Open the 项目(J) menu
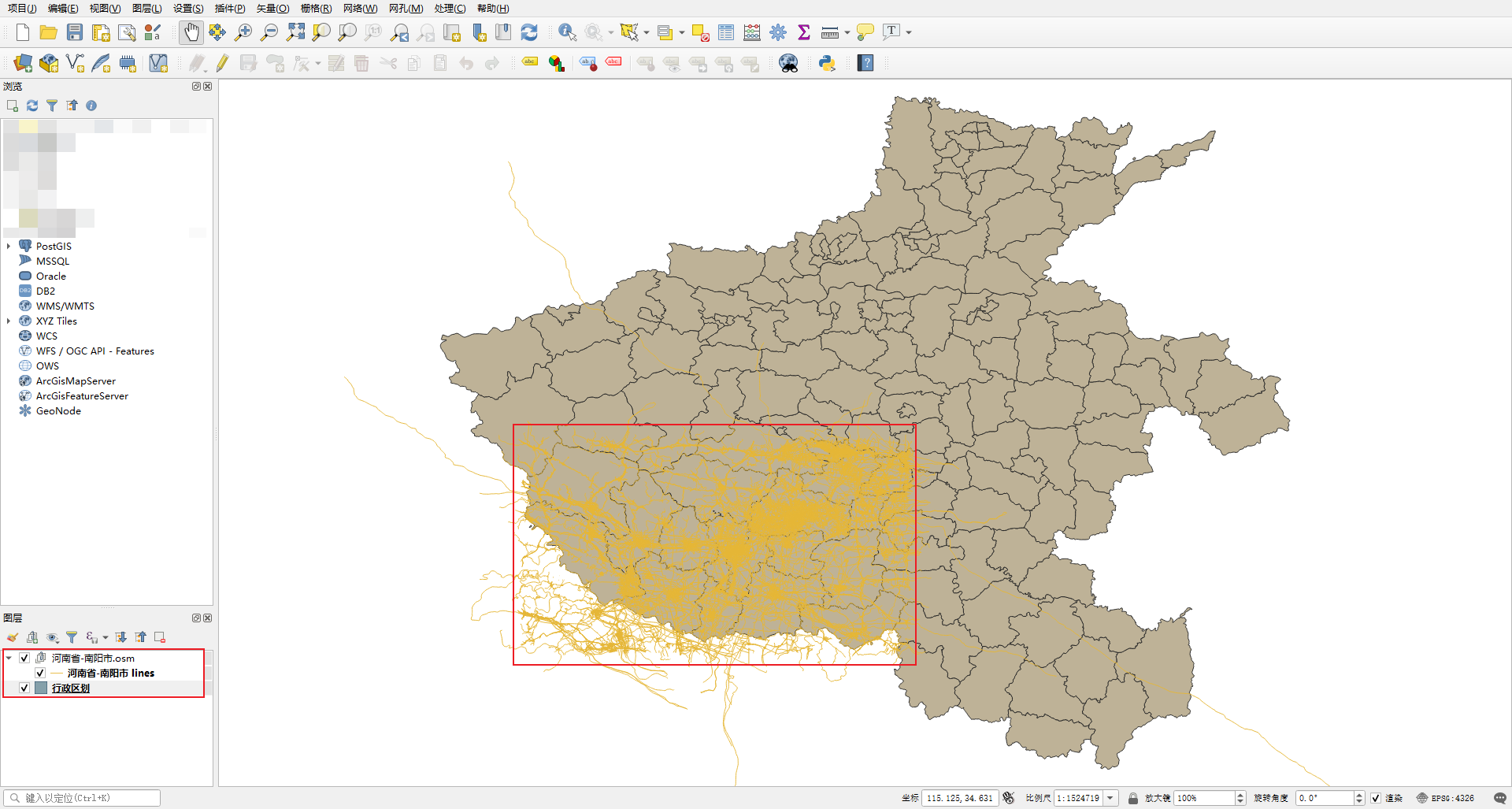This screenshot has height=809, width=1512. tap(22, 9)
